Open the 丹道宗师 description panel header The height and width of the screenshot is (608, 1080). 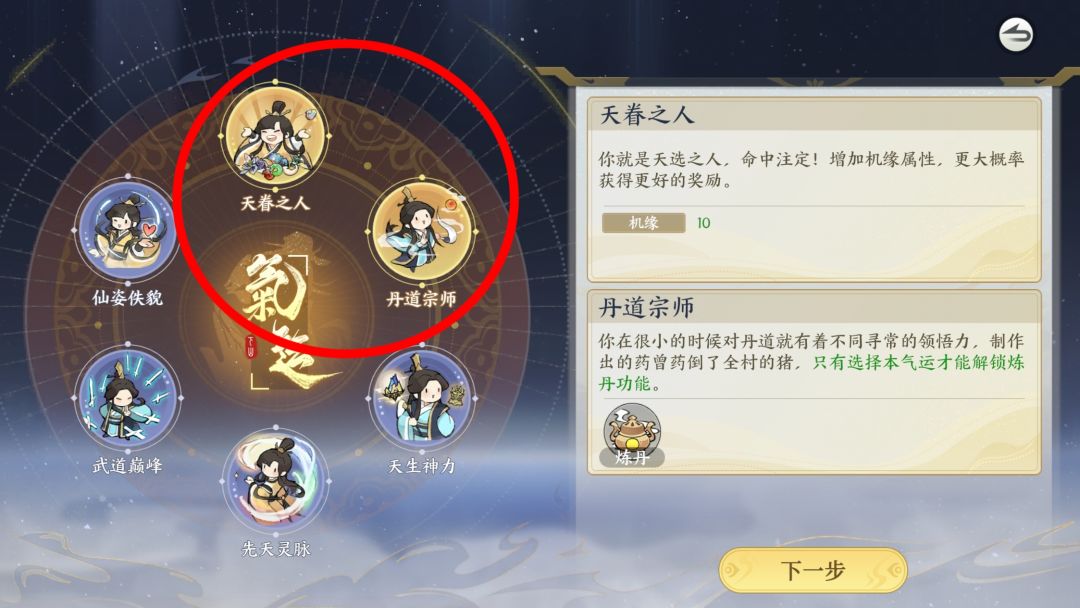point(813,307)
